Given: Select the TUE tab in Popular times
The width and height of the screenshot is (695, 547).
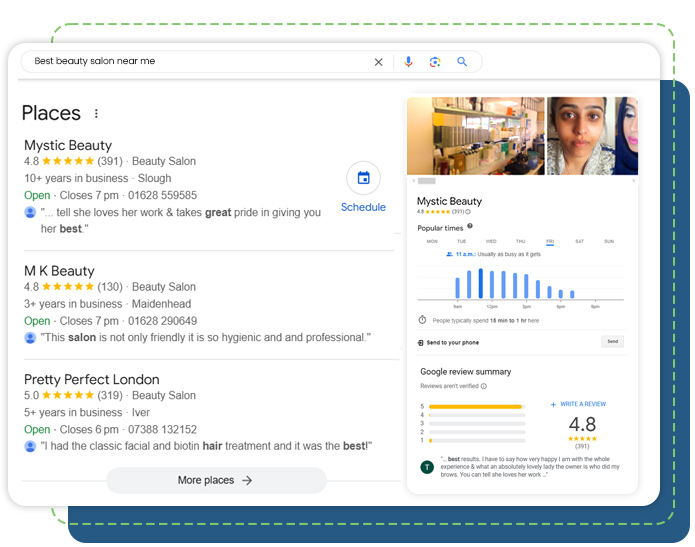Looking at the screenshot, I should coord(461,242).
